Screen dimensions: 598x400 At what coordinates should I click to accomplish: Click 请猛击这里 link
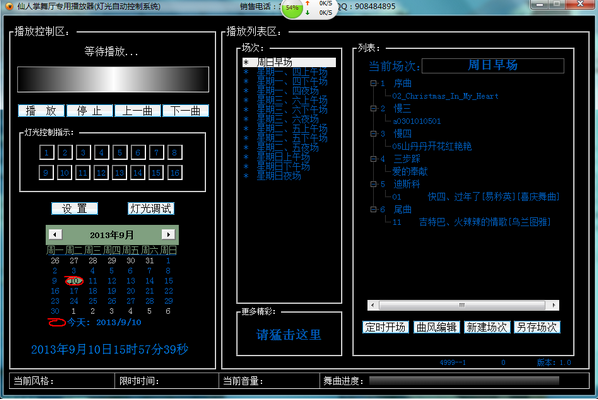click(x=289, y=335)
